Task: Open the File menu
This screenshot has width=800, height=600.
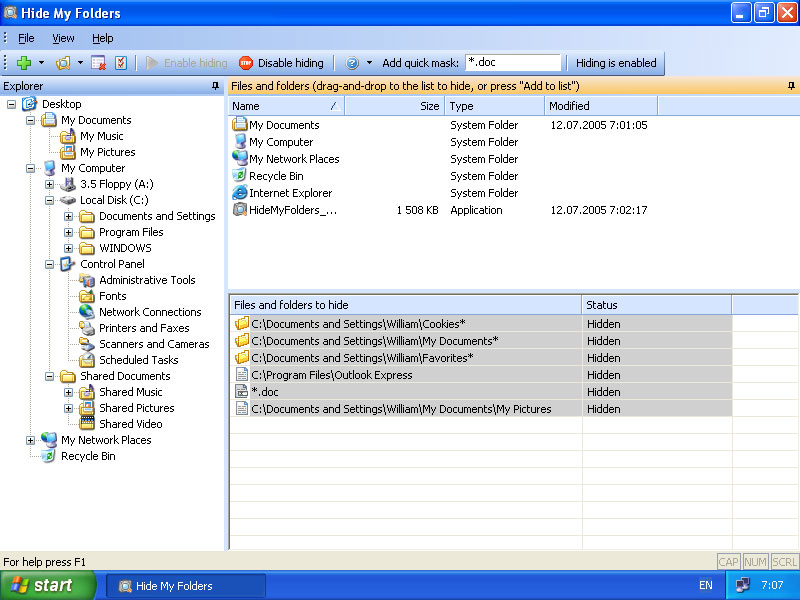Action: [x=26, y=38]
